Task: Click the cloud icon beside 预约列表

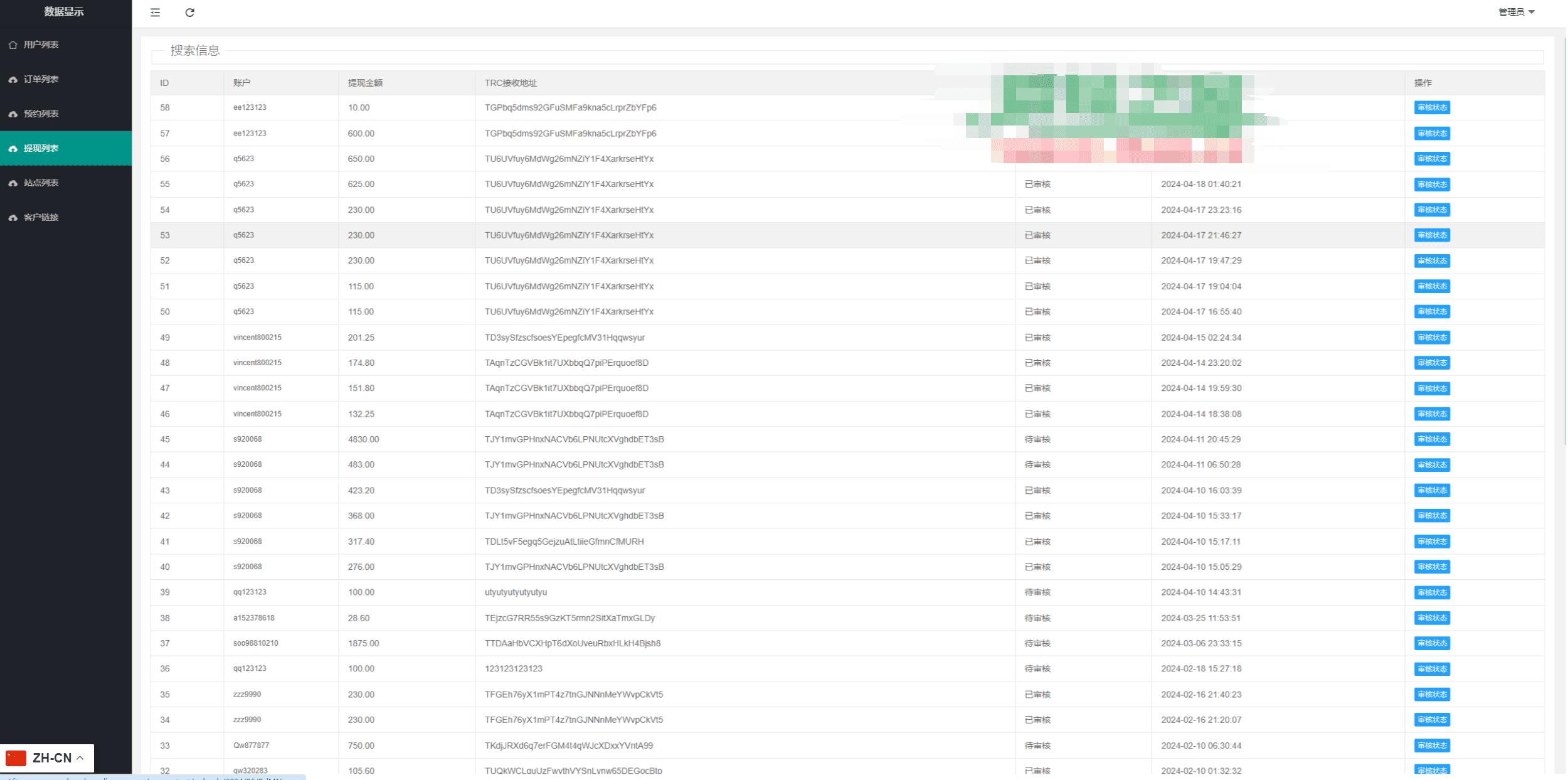Action: pyautogui.click(x=13, y=114)
